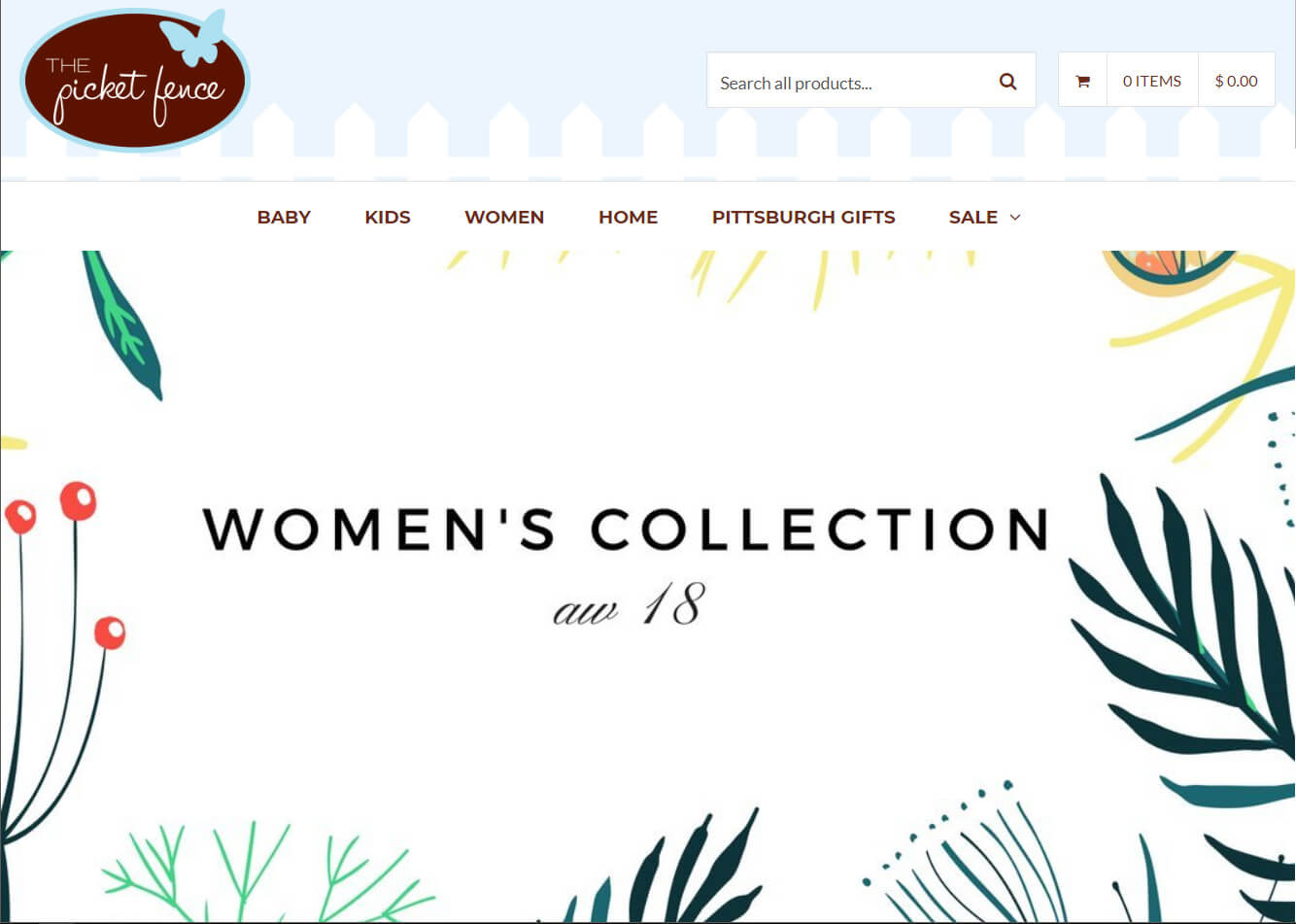Focus the Search all products field
This screenshot has height=924, width=1296.
845,81
